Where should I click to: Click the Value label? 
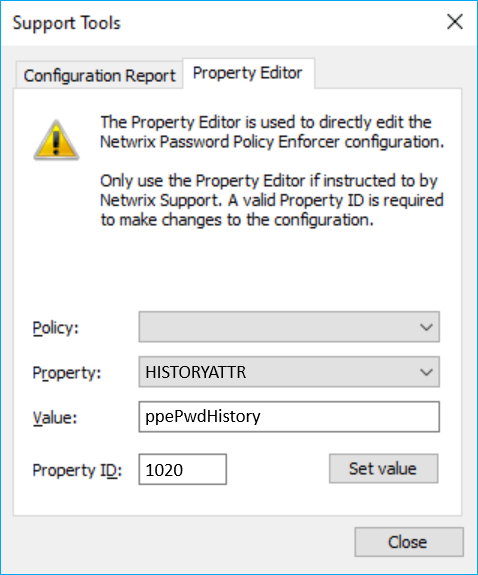pos(55,417)
